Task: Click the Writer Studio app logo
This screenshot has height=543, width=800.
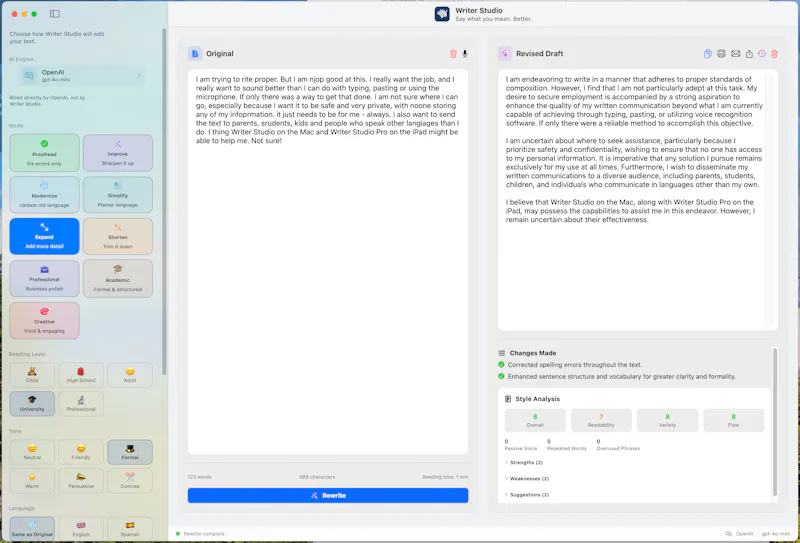Action: (x=442, y=14)
